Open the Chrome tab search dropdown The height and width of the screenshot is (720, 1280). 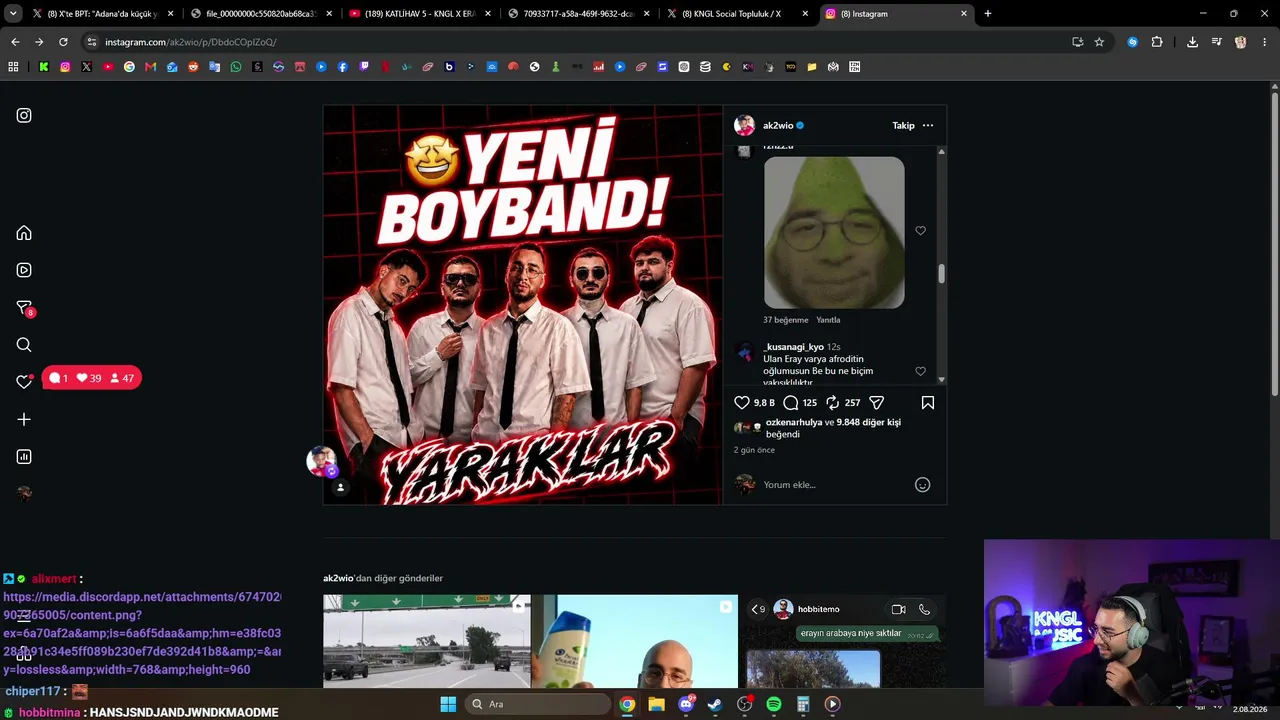12,14
